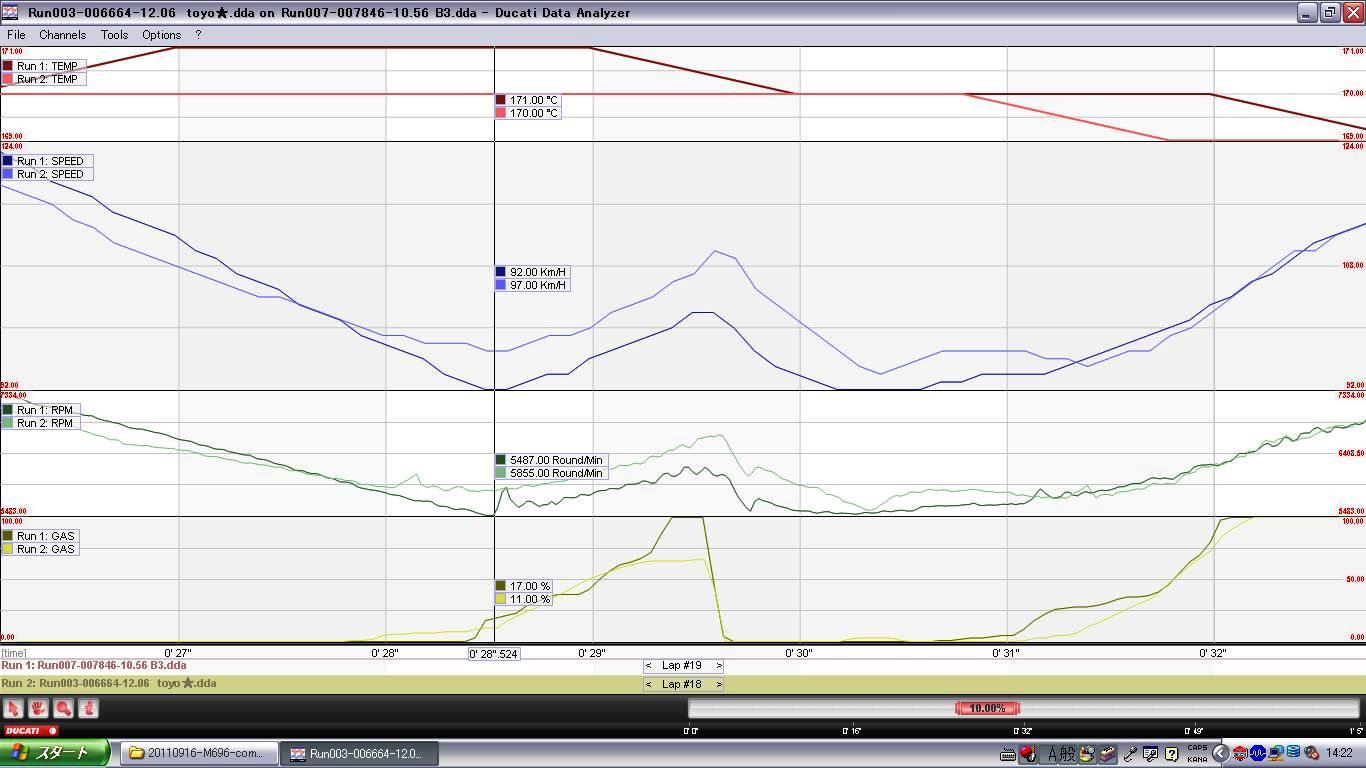The image size is (1366, 768).
Task: Click the 10.00% zoom range slider handle
Action: 987,708
